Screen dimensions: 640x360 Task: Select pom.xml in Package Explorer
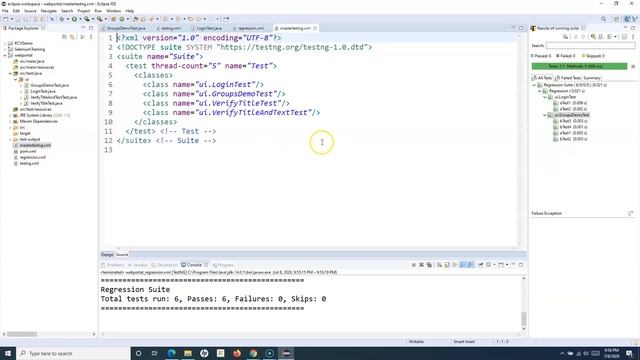28,151
